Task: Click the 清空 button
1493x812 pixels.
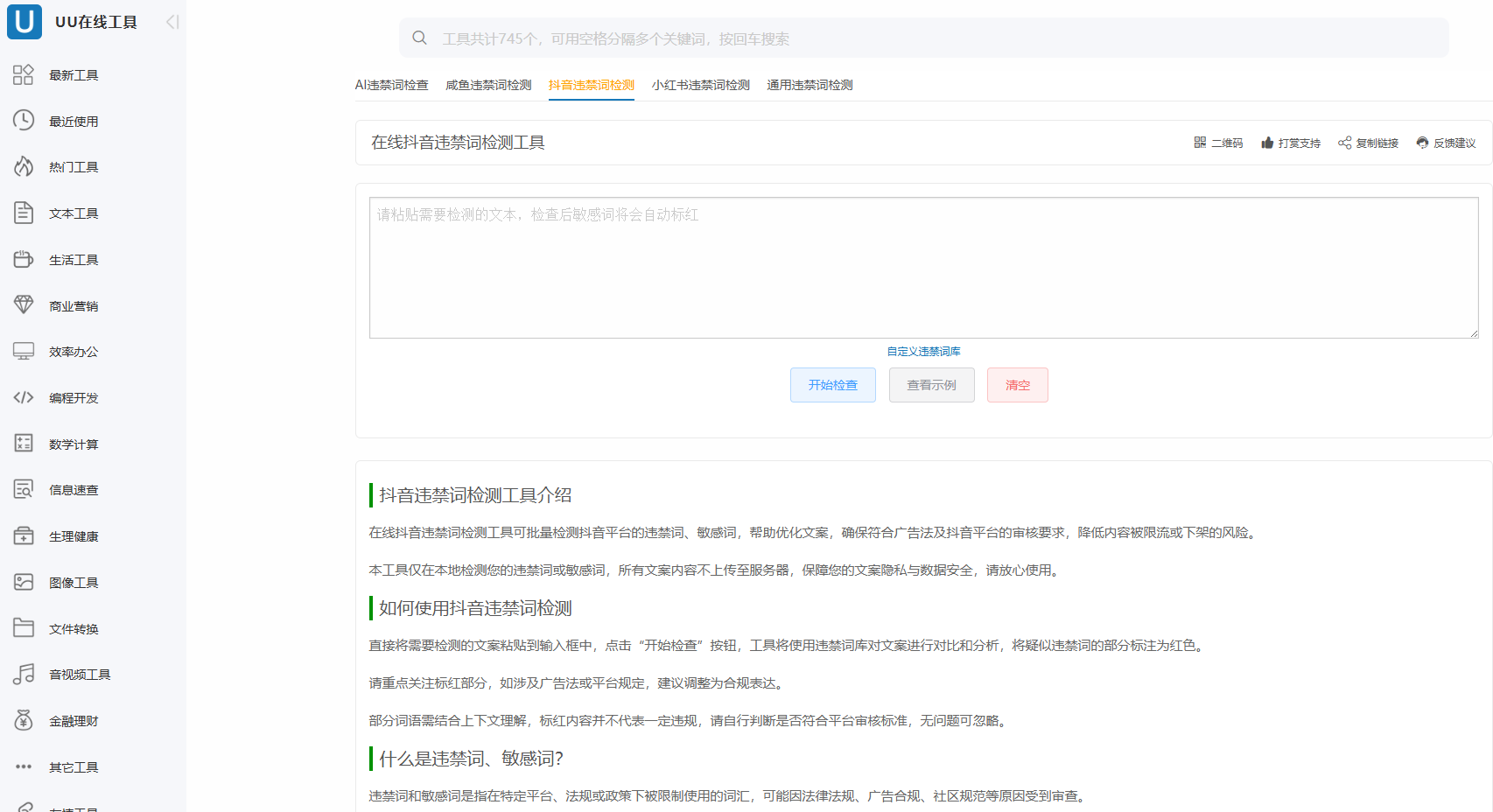Action: tap(1018, 385)
